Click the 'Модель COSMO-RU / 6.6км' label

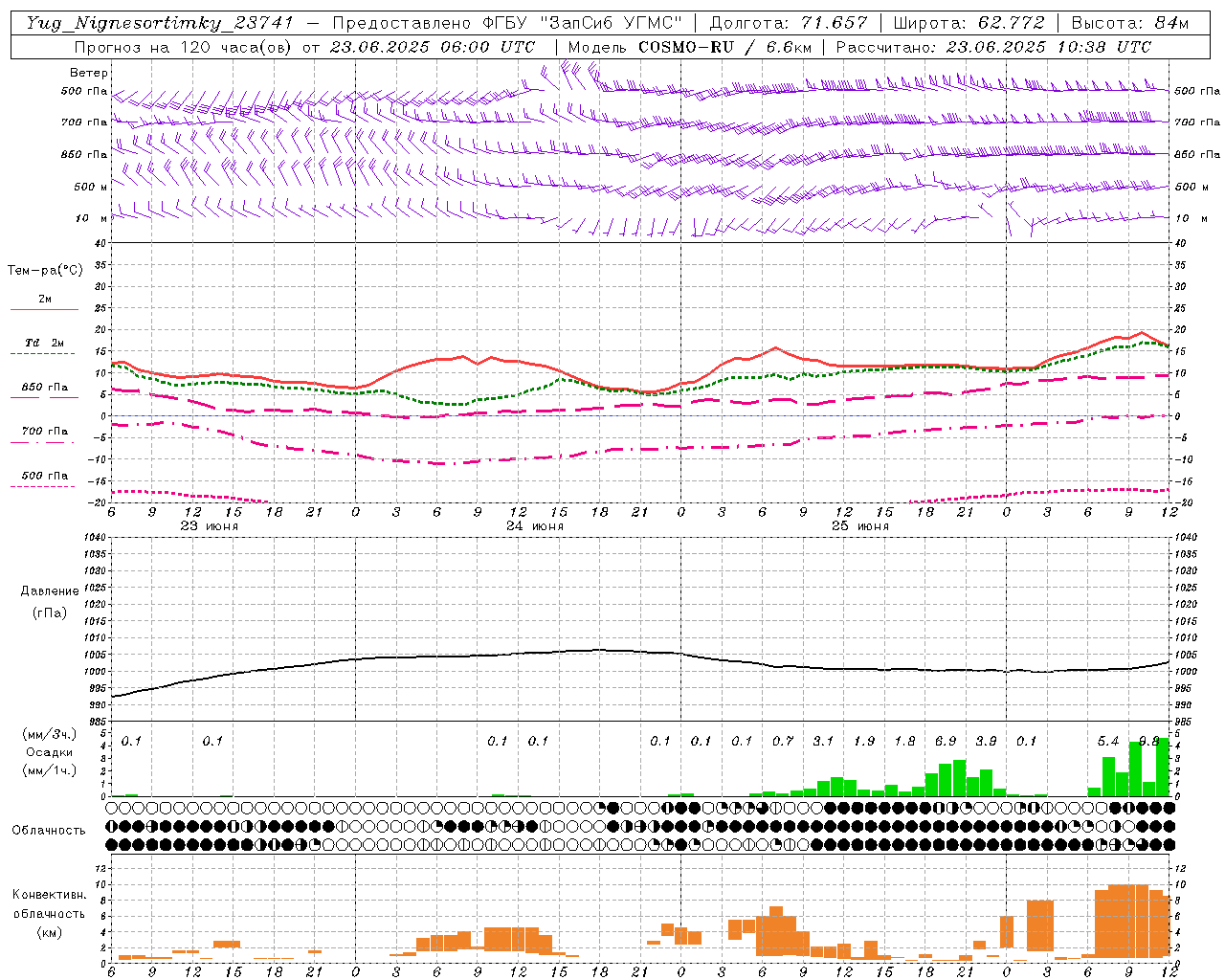(688, 47)
